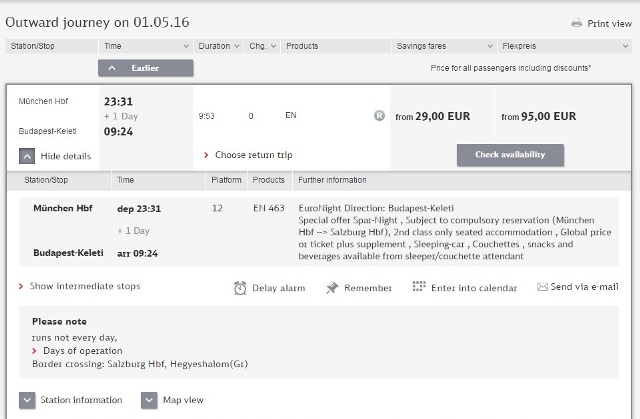Click platform number 12
Screen dimensions: 640x419
(217, 208)
